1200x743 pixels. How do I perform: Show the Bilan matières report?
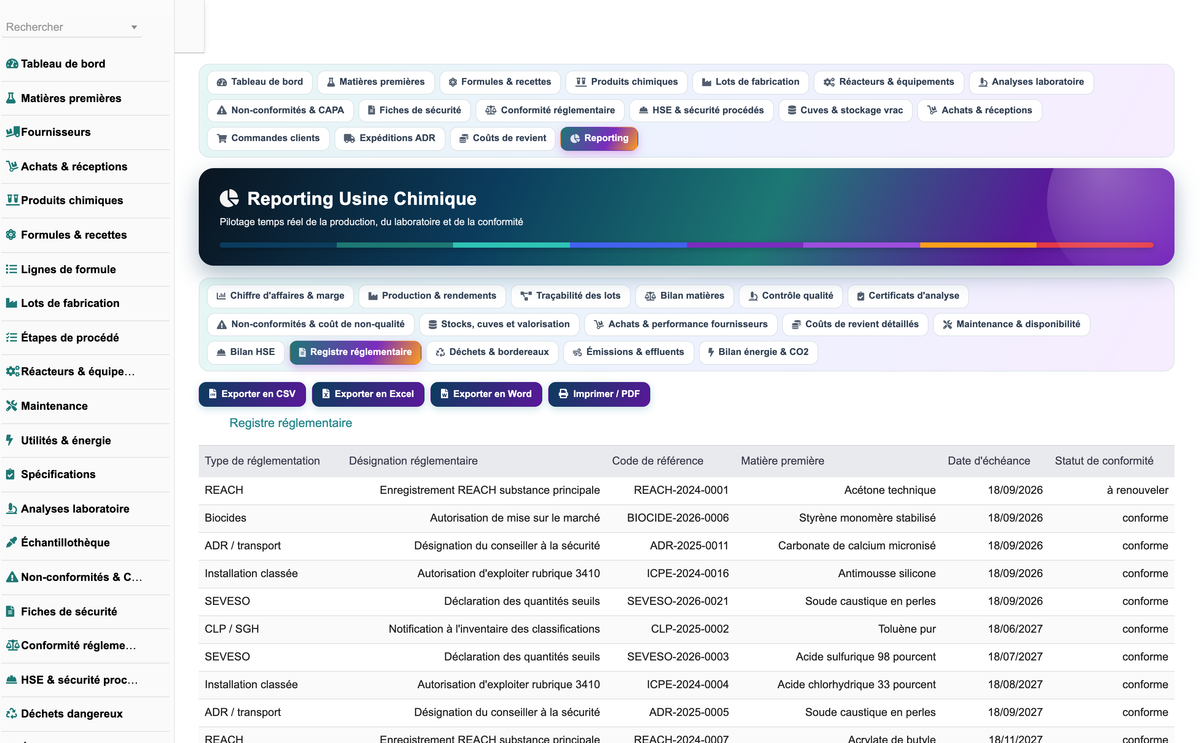(685, 296)
